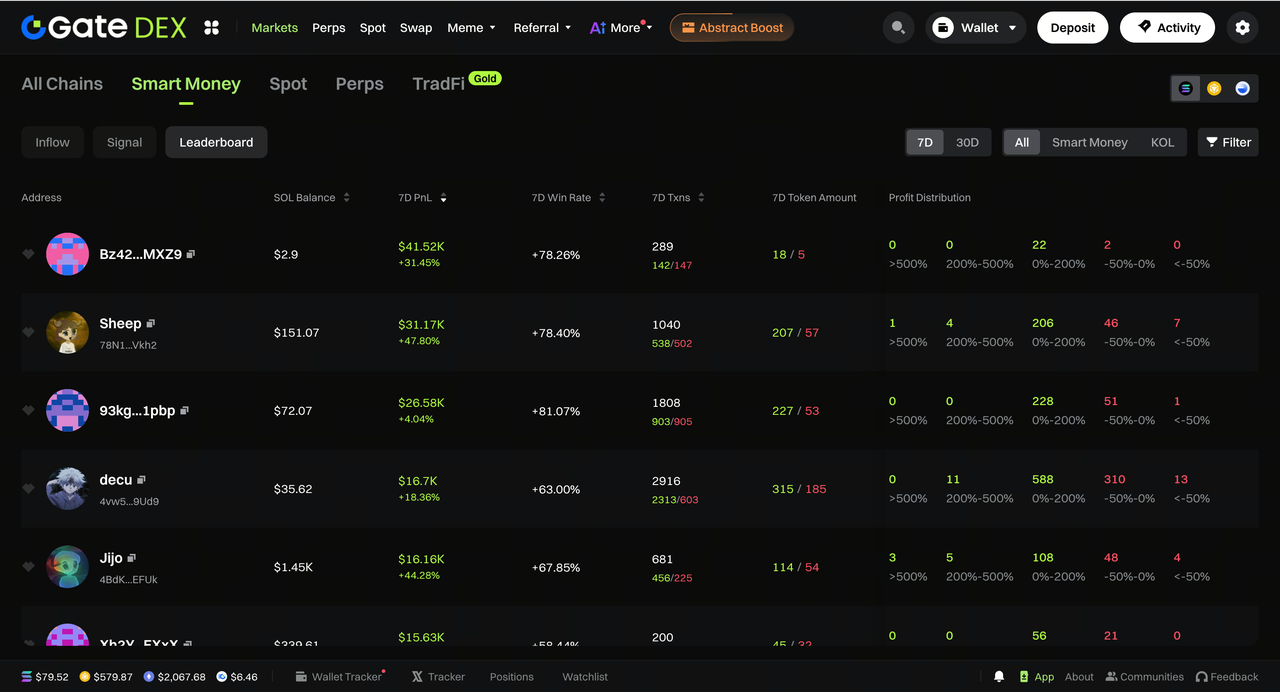This screenshot has width=1280, height=692.
Task: Select the Solana chain icon
Action: pos(1186,88)
